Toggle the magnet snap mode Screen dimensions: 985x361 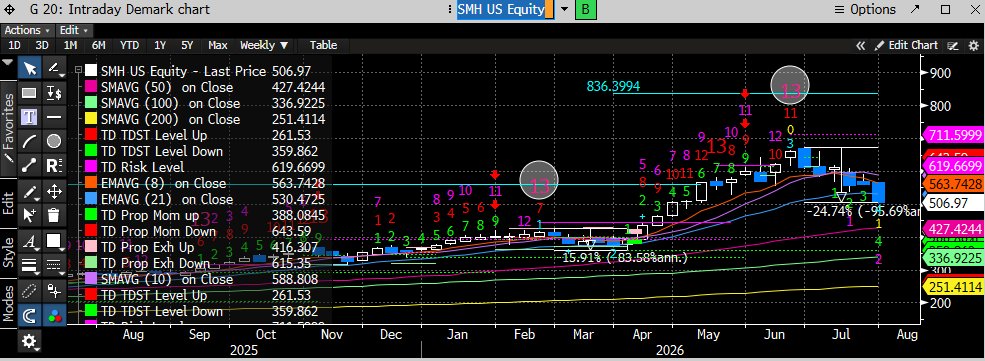30,316
